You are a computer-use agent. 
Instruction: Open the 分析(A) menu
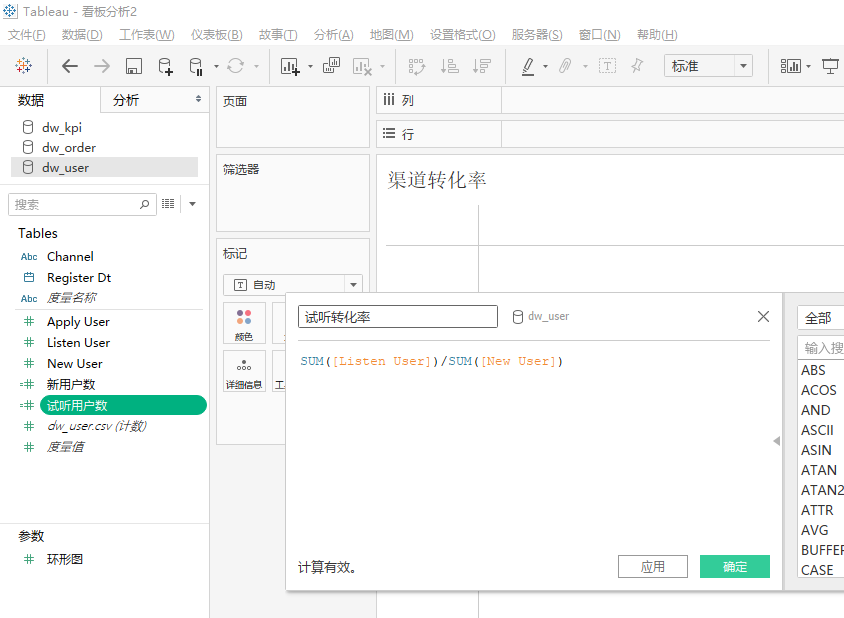[334, 34]
